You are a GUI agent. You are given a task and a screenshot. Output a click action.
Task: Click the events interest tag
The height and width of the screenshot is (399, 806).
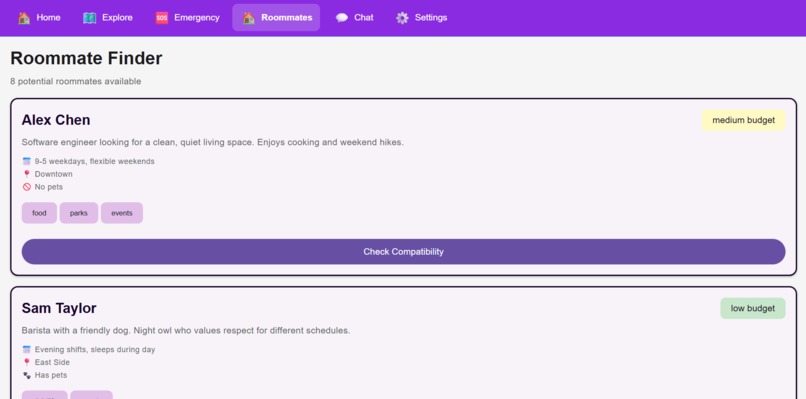pos(122,213)
